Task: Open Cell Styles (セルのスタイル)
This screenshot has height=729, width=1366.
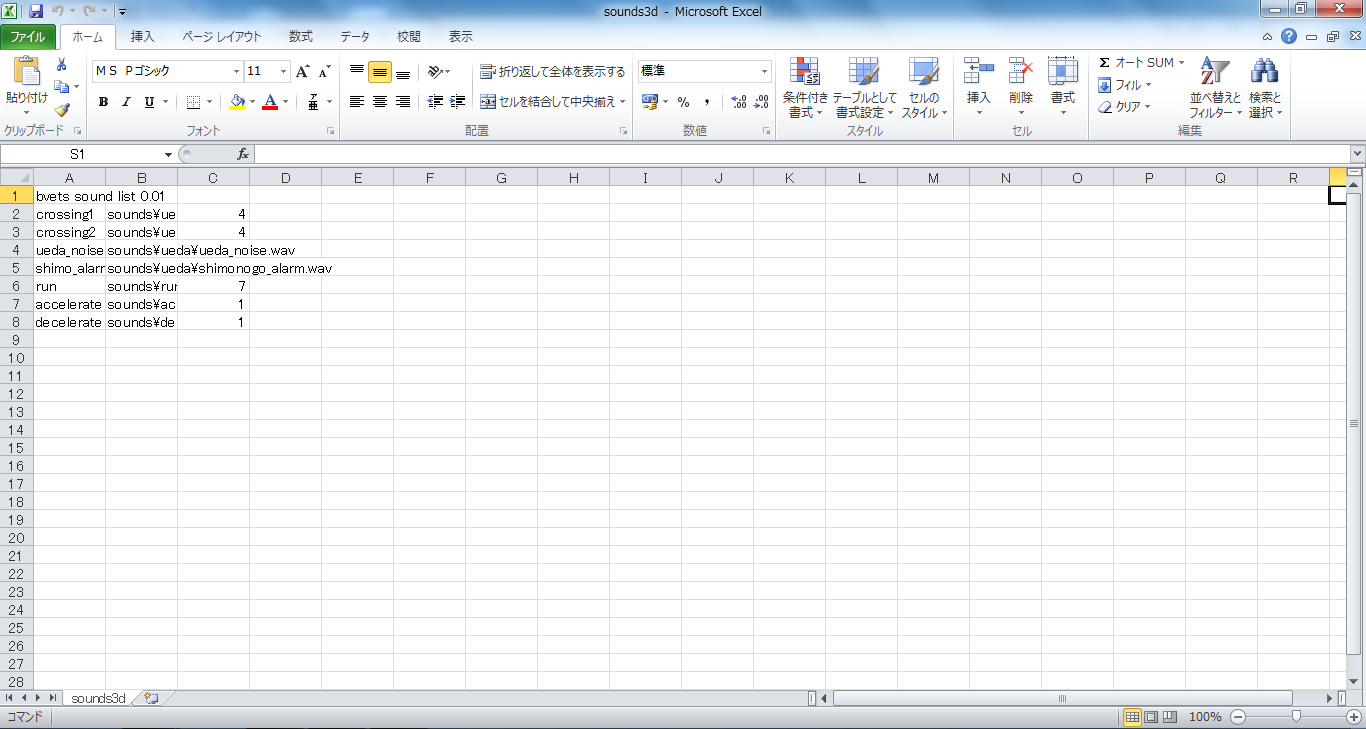Action: (924, 88)
